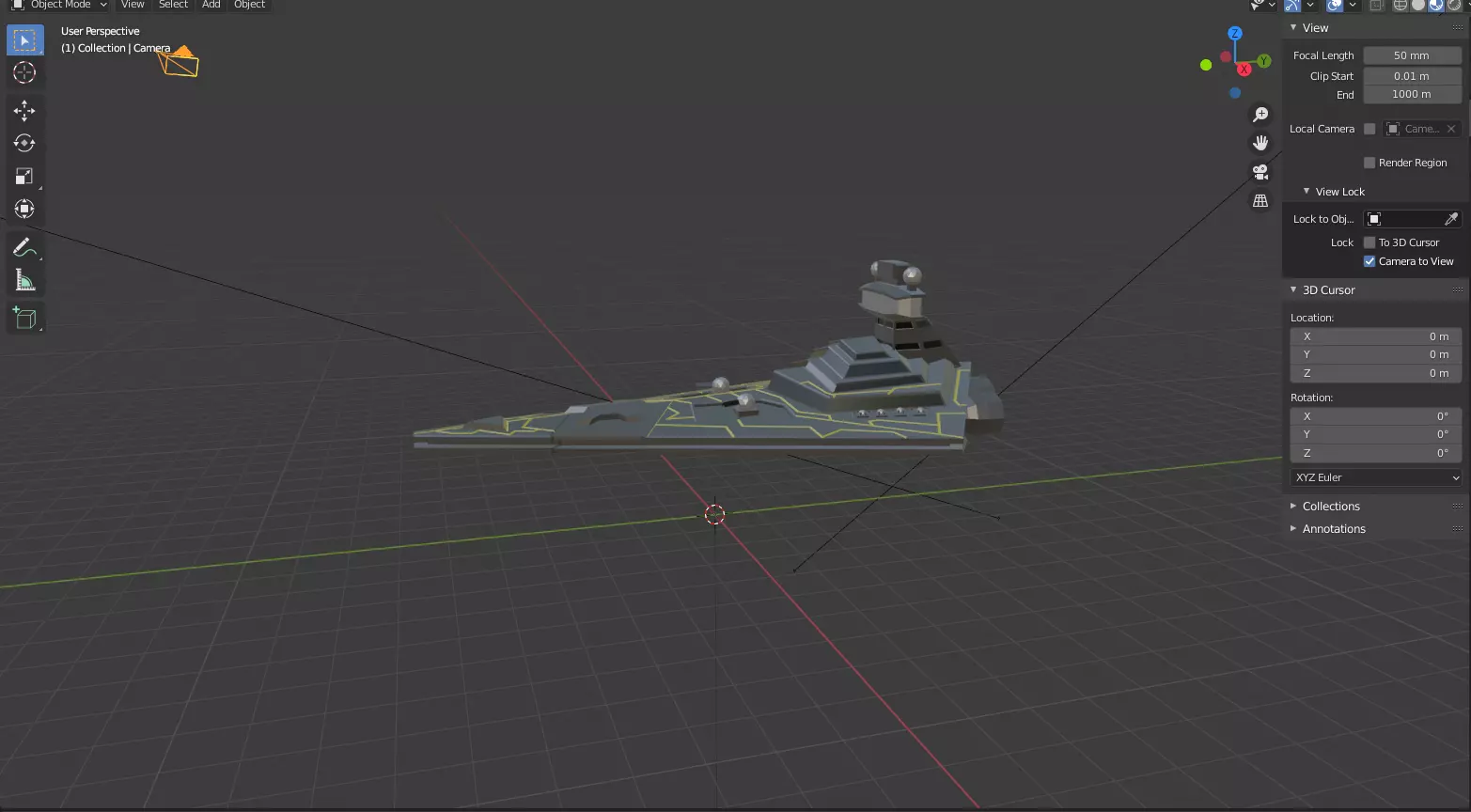Open the gizmo options dropdown arrow
Screen dimensions: 1471x812
coord(1310,5)
